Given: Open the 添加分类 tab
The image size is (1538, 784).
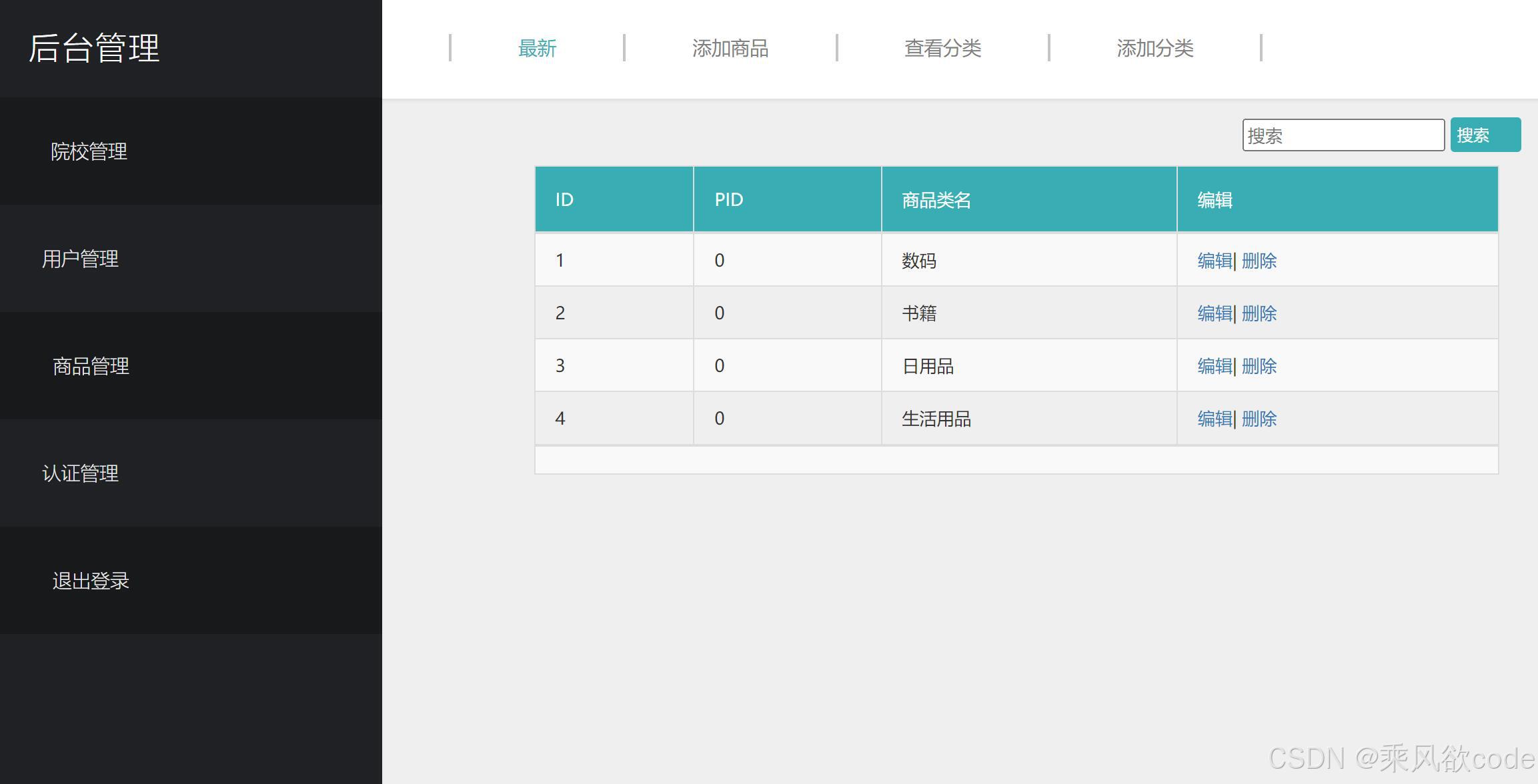Looking at the screenshot, I should coord(1155,47).
